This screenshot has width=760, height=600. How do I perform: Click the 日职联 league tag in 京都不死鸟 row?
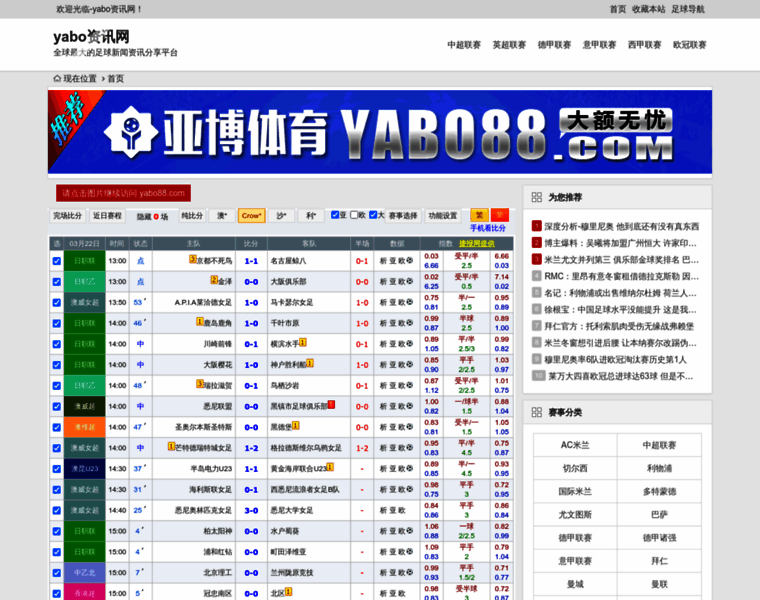(84, 261)
